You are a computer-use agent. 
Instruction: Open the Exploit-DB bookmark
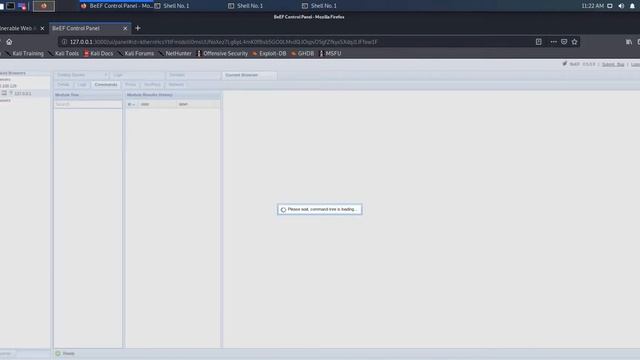click(269, 53)
